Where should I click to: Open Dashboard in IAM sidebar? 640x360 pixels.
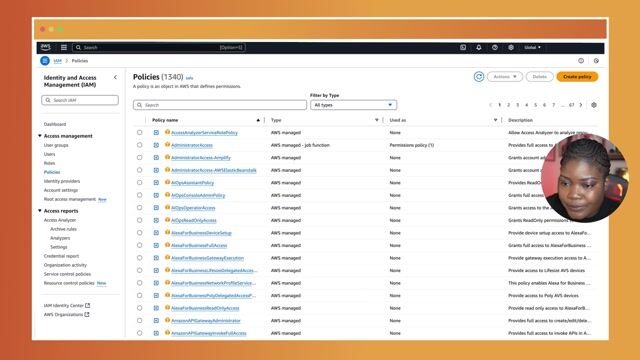[55, 124]
